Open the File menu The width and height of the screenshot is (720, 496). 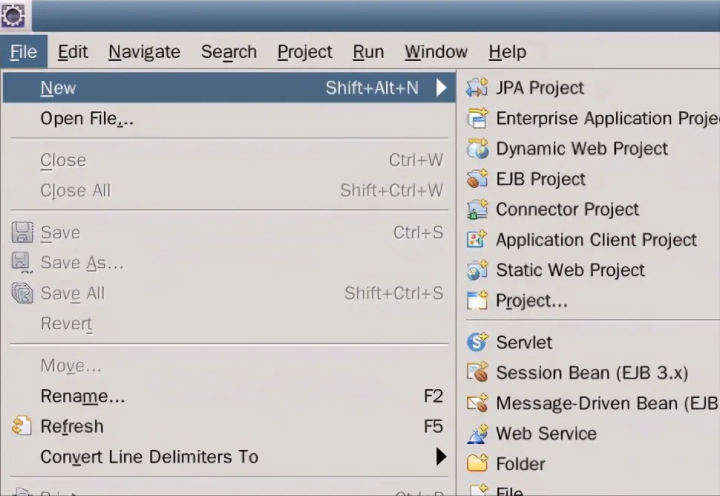(x=23, y=52)
